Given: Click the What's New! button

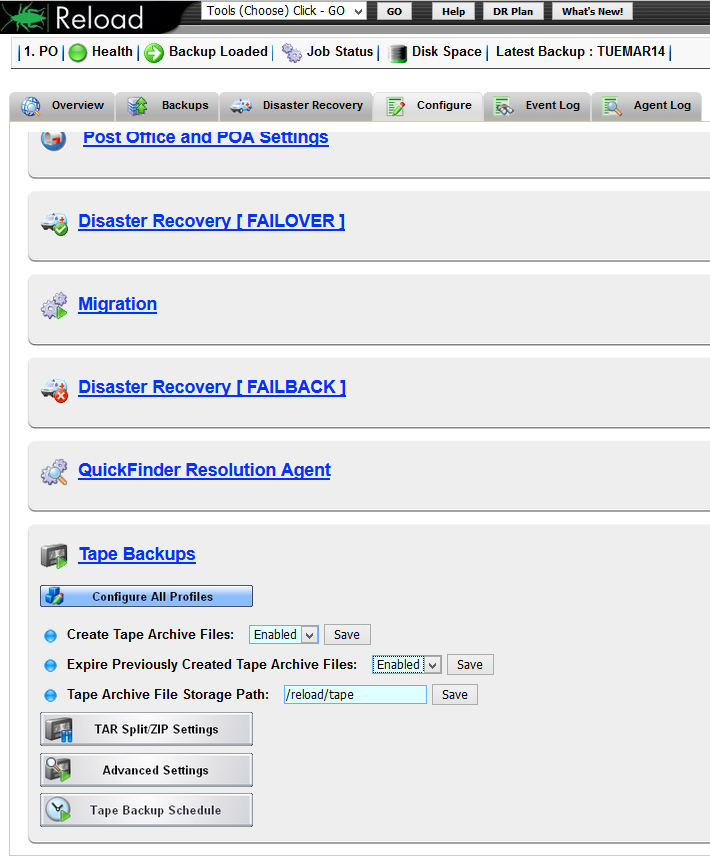Looking at the screenshot, I should pyautogui.click(x=592, y=12).
